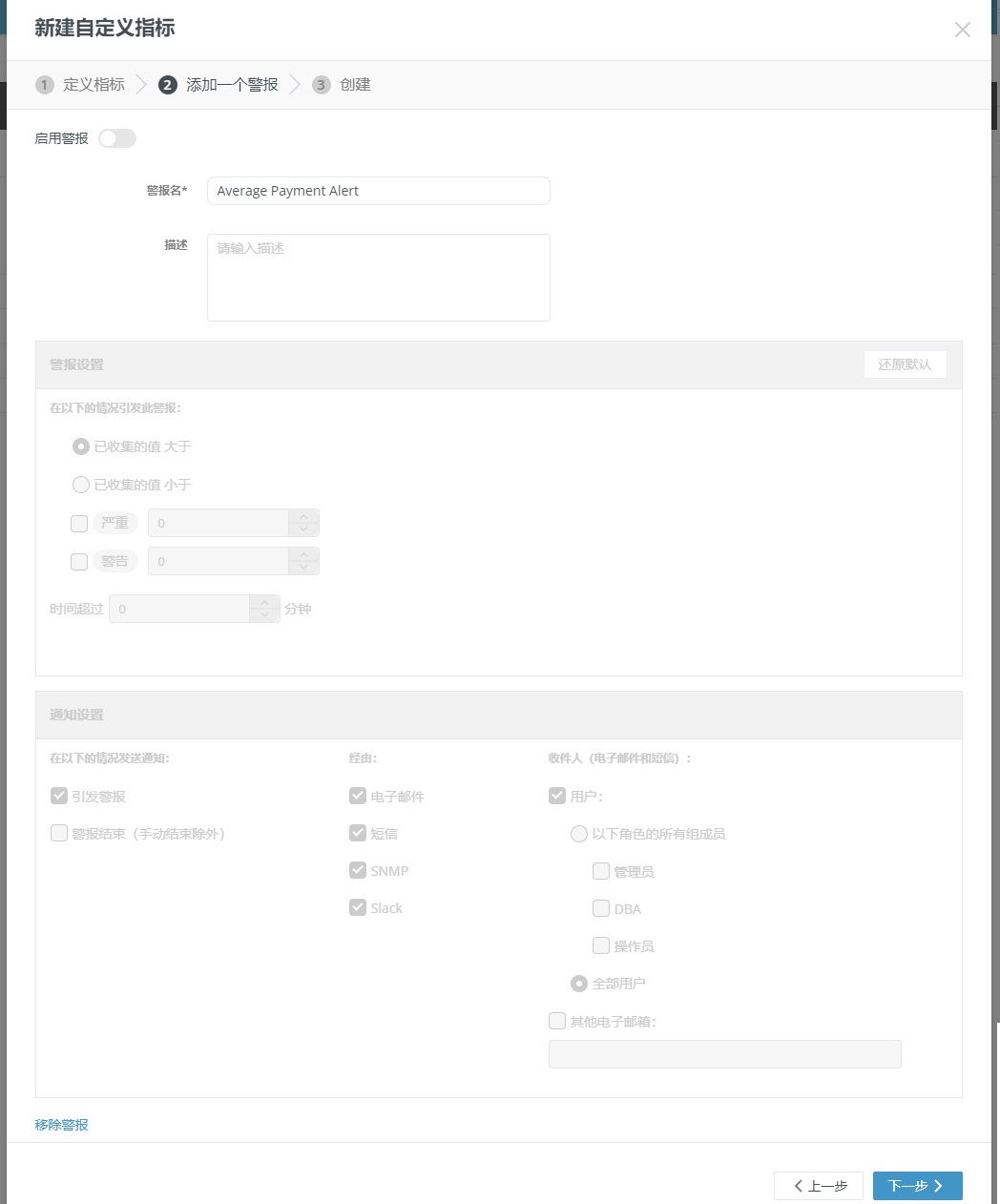This screenshot has width=1000, height=1204.
Task: Select 以下角色的所有组成员 radio option
Action: coord(579,834)
